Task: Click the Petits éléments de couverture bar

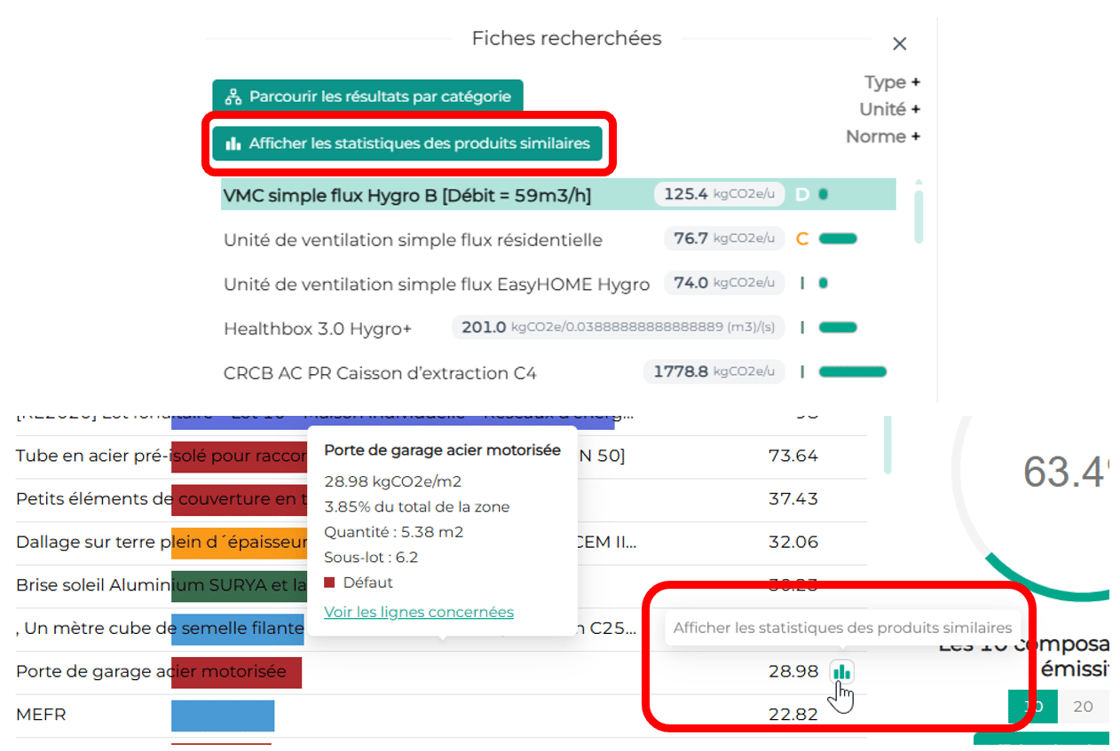Action: 239,499
